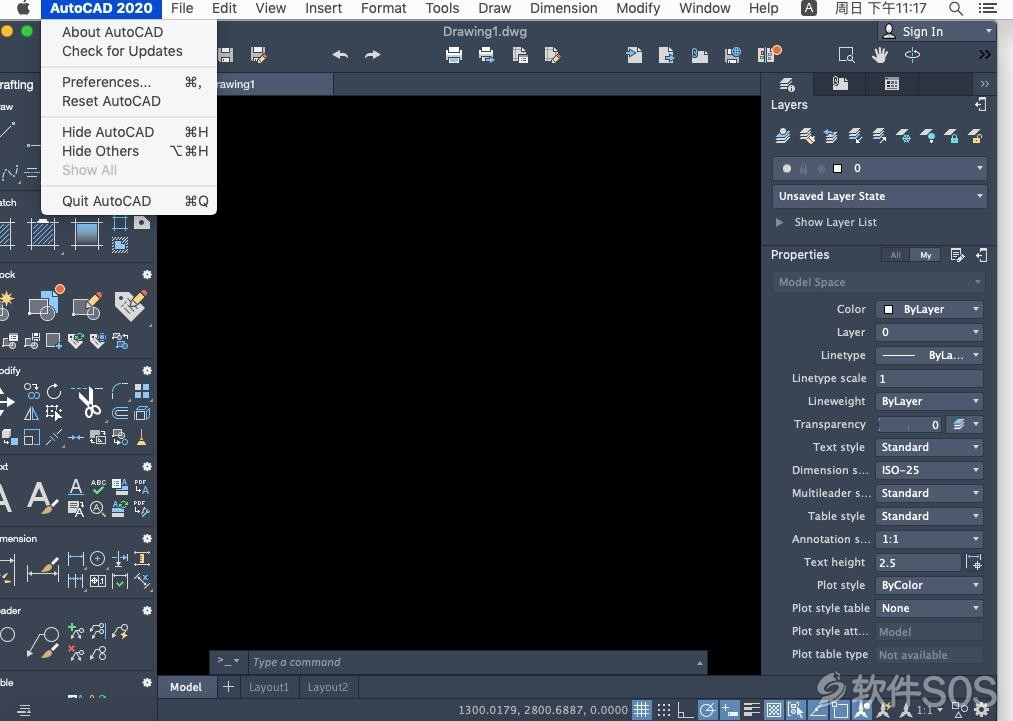Viewport: 1013px width, 721px height.
Task: Toggle Ortho mode in status bar
Action: 685,710
